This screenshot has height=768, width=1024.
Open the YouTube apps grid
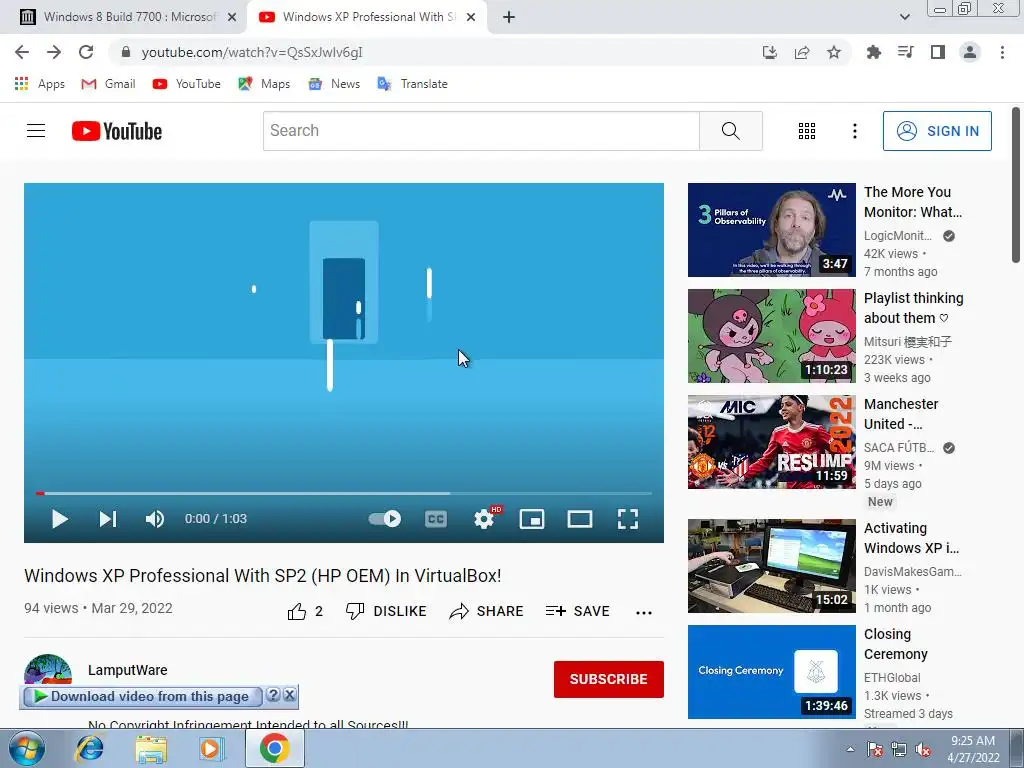807,131
